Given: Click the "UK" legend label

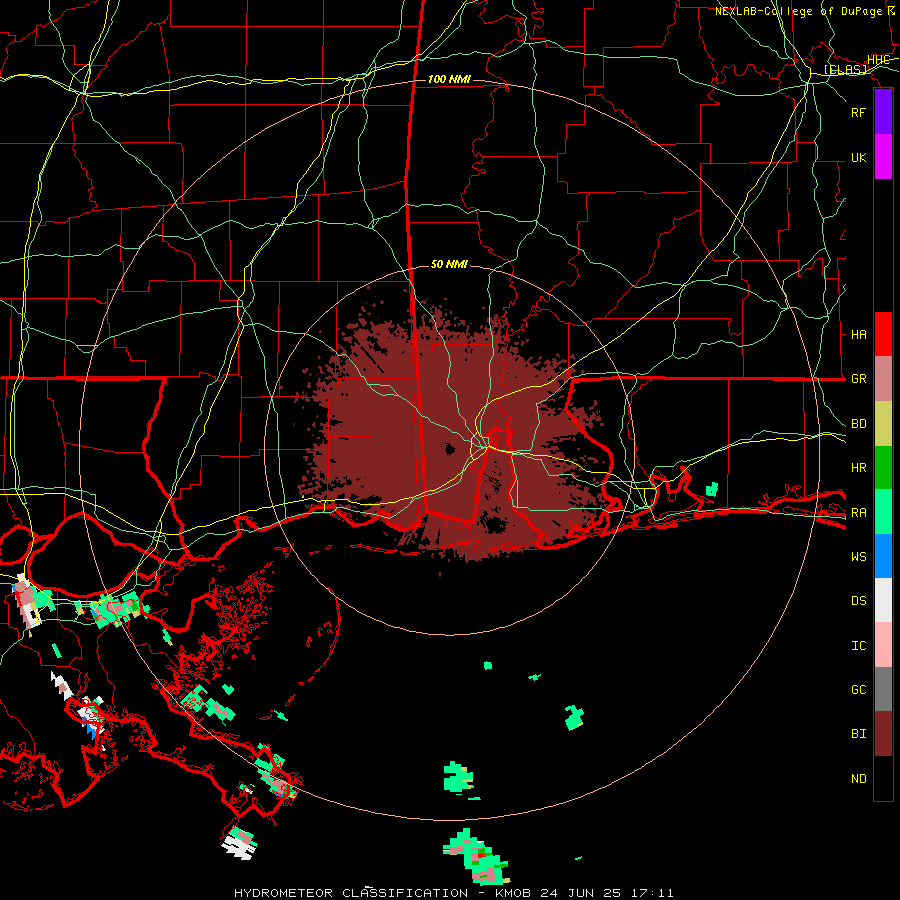Looking at the screenshot, I should pyautogui.click(x=858, y=157).
